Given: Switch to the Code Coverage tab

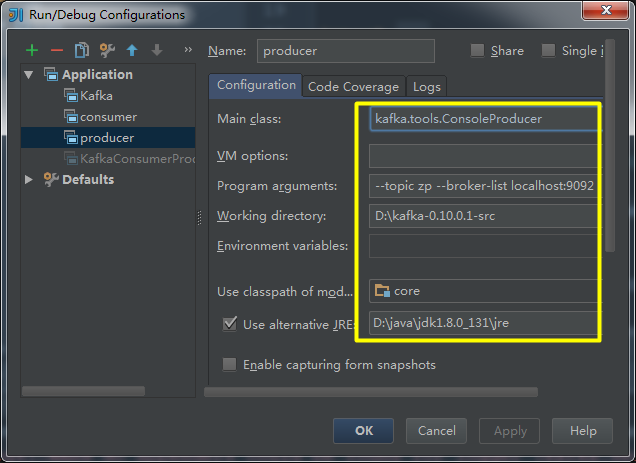Looking at the screenshot, I should [353, 86].
